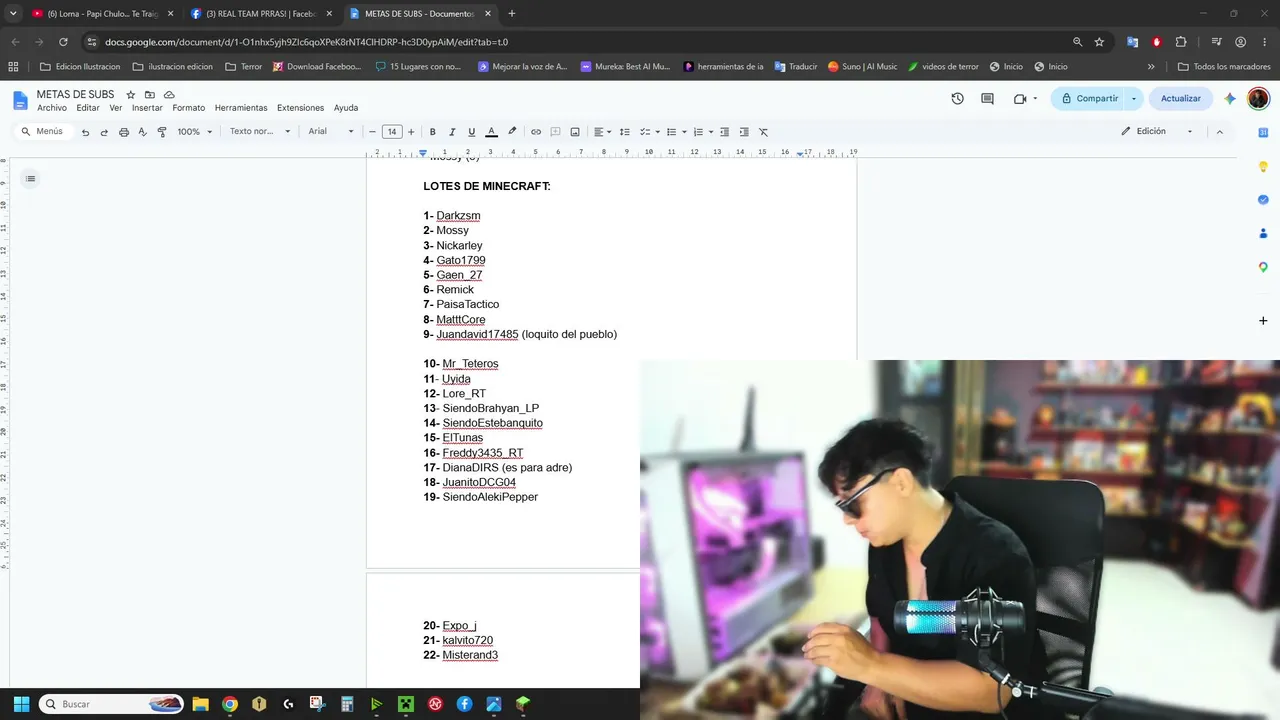
Task: Open the Arial font dropdown
Action: tap(331, 132)
